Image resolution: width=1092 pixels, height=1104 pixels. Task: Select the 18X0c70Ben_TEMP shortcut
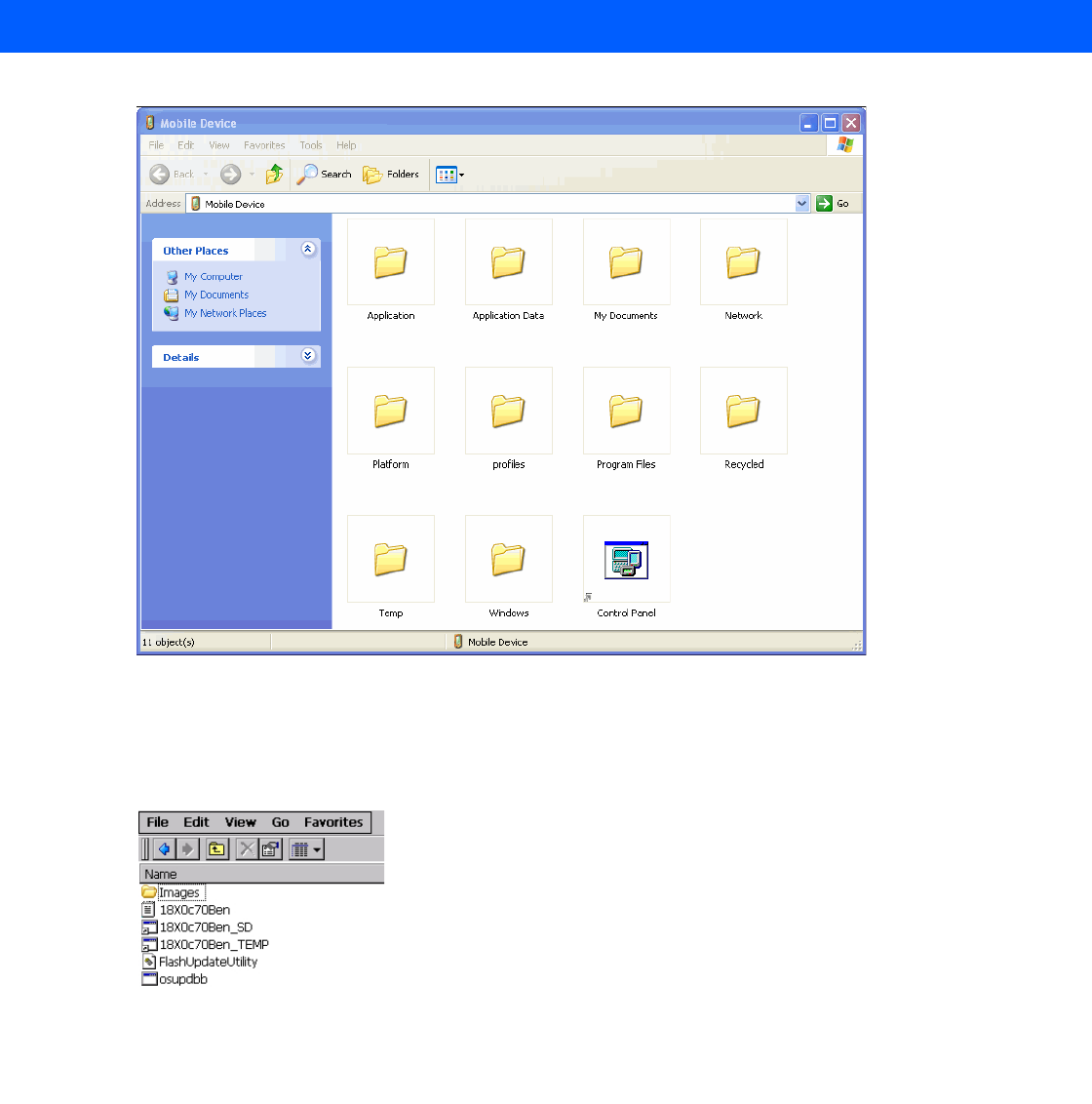coord(206,944)
